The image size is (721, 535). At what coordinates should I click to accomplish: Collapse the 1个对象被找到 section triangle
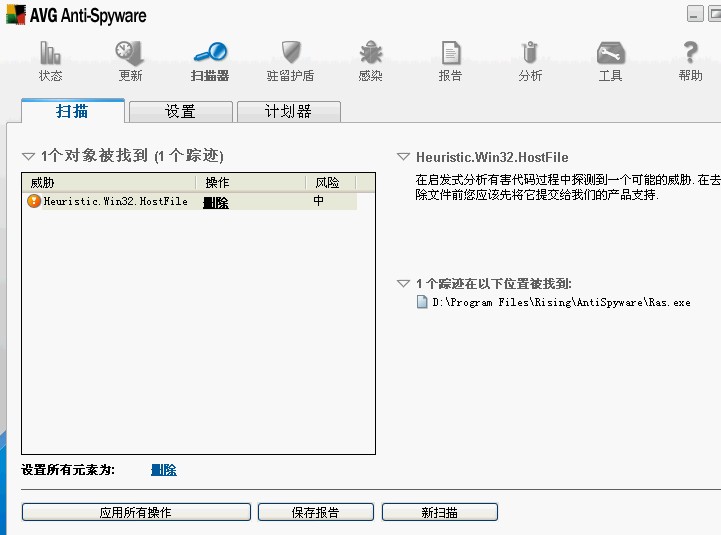29,156
